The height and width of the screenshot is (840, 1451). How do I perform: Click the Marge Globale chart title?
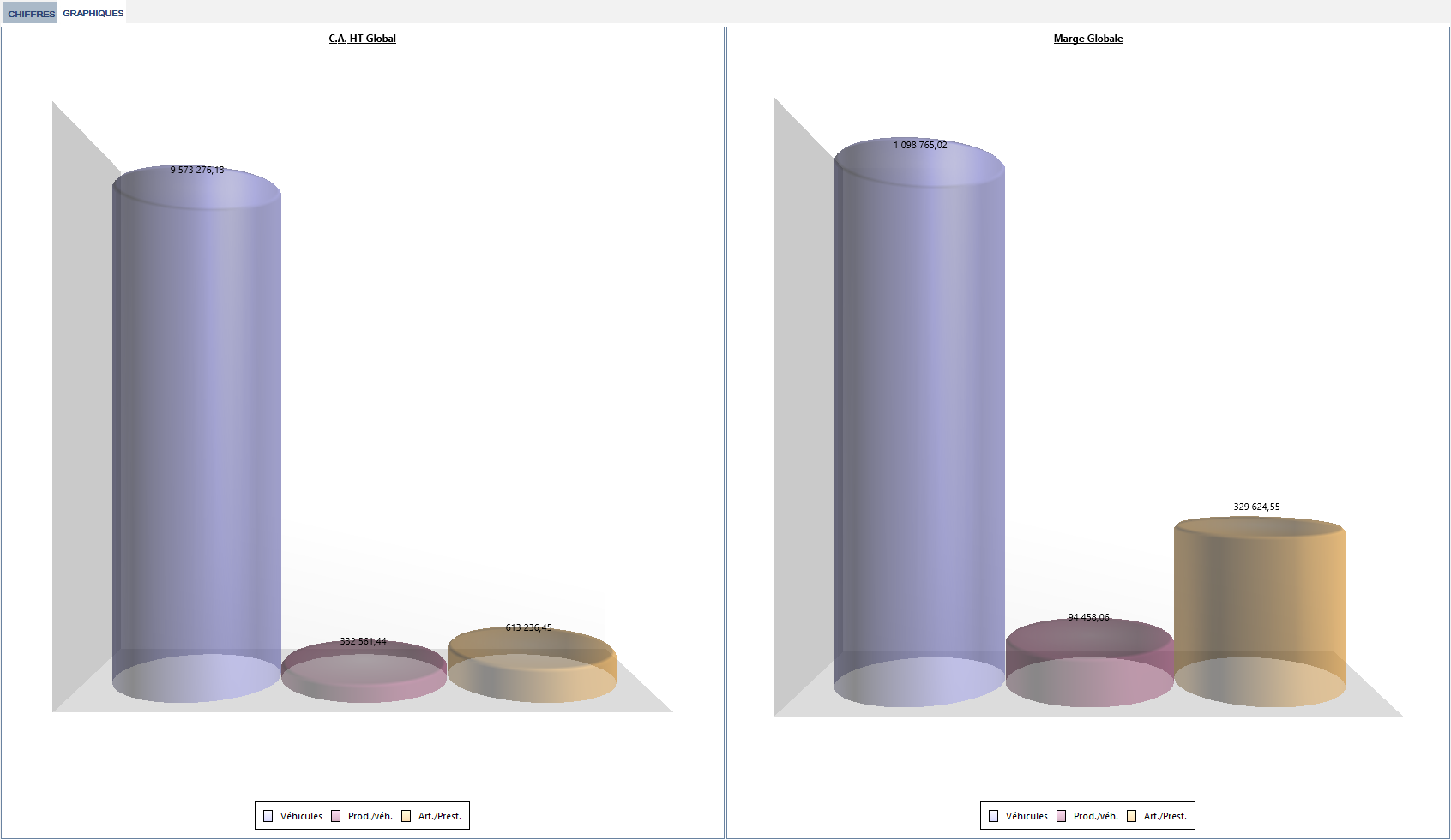(1087, 39)
